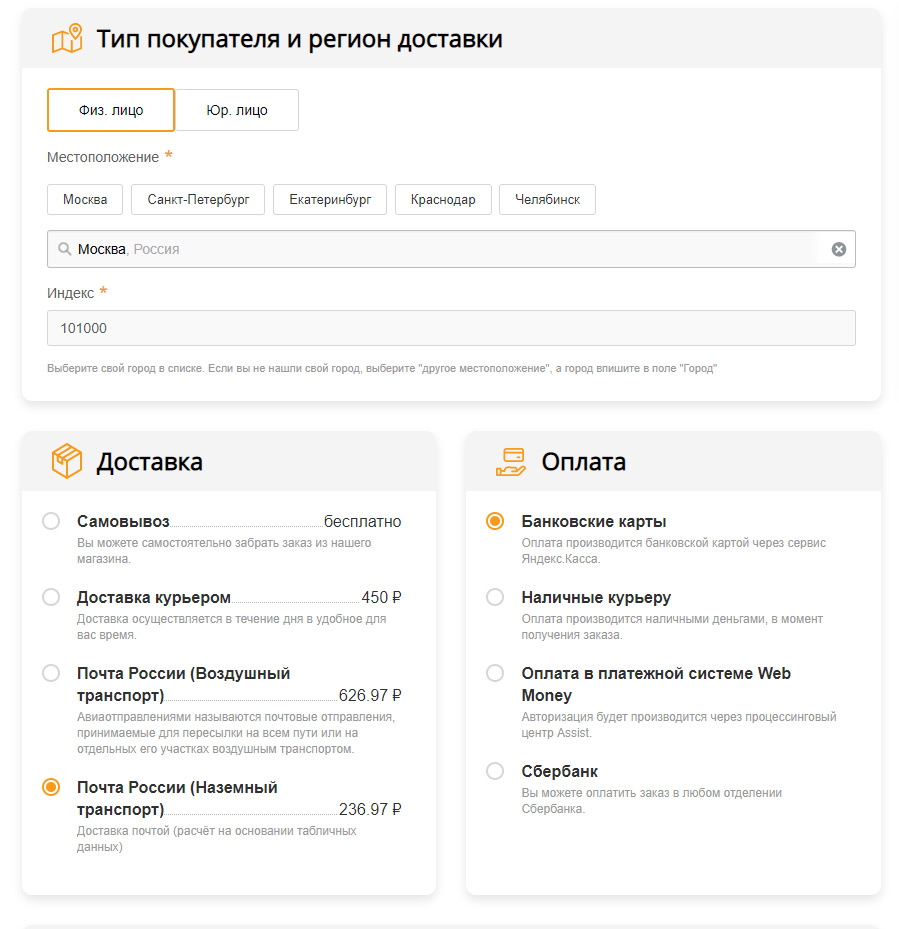Click the Индекс postal code field
Viewport: 899px width, 929px height.
pos(451,327)
